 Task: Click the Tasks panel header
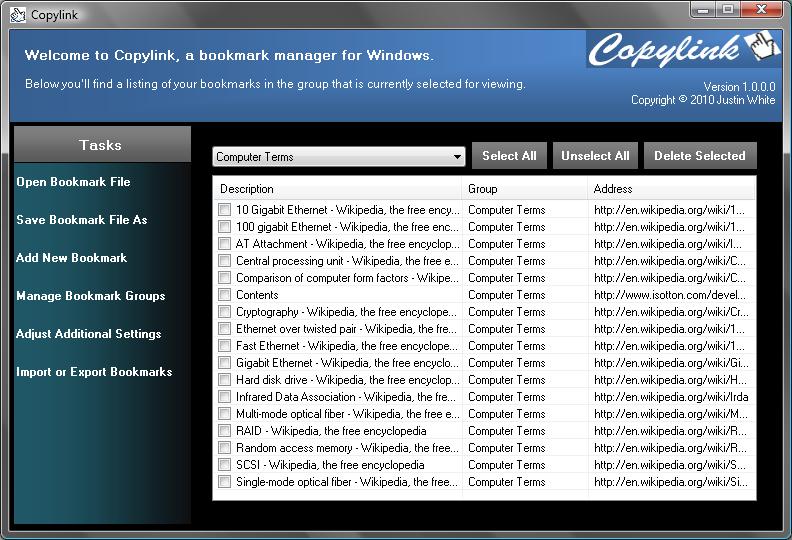[x=102, y=145]
